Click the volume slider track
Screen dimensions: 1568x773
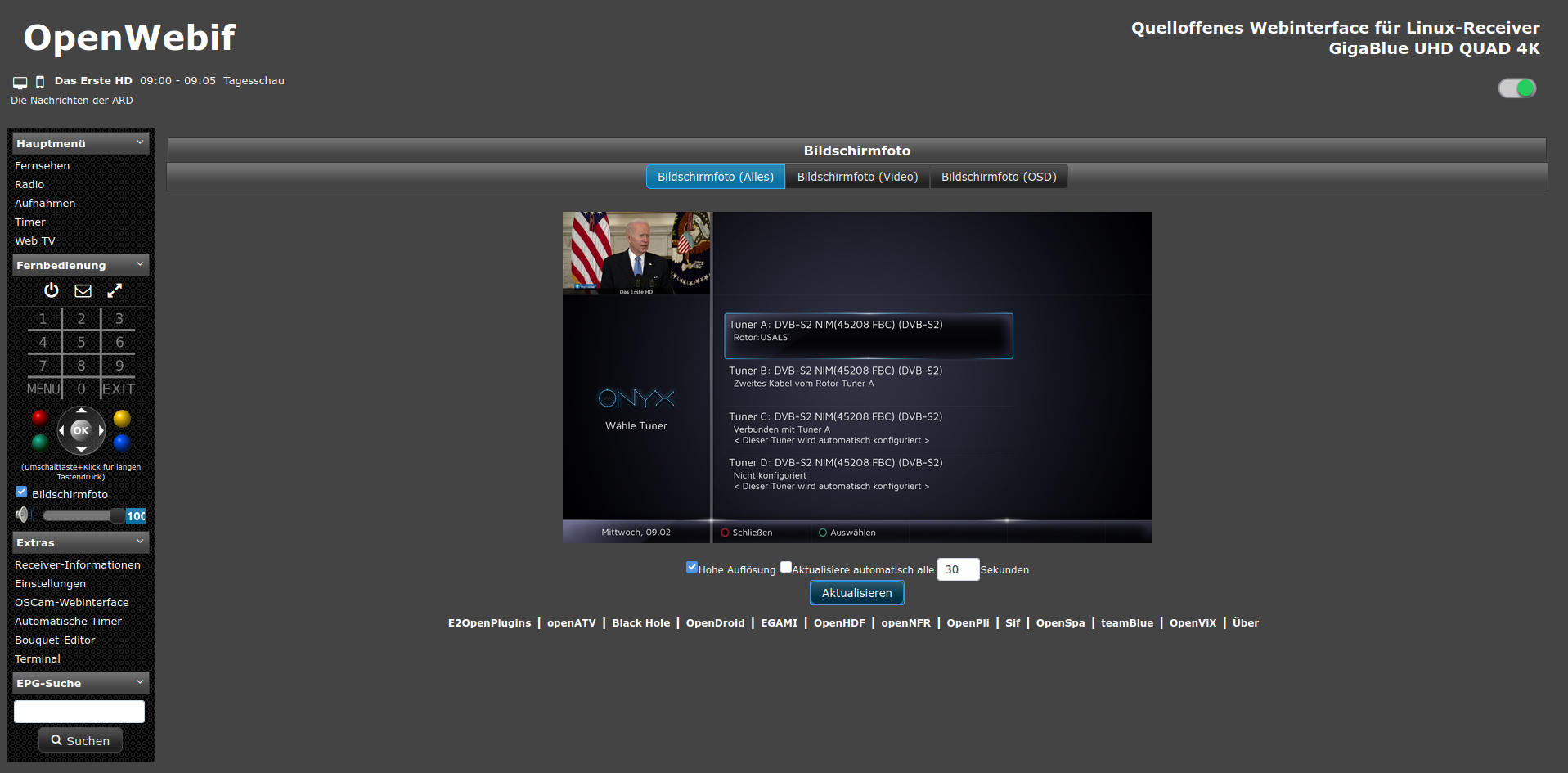click(78, 515)
